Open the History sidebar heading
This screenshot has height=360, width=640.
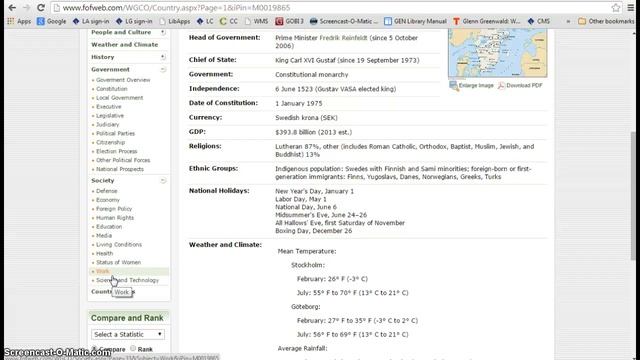point(102,57)
